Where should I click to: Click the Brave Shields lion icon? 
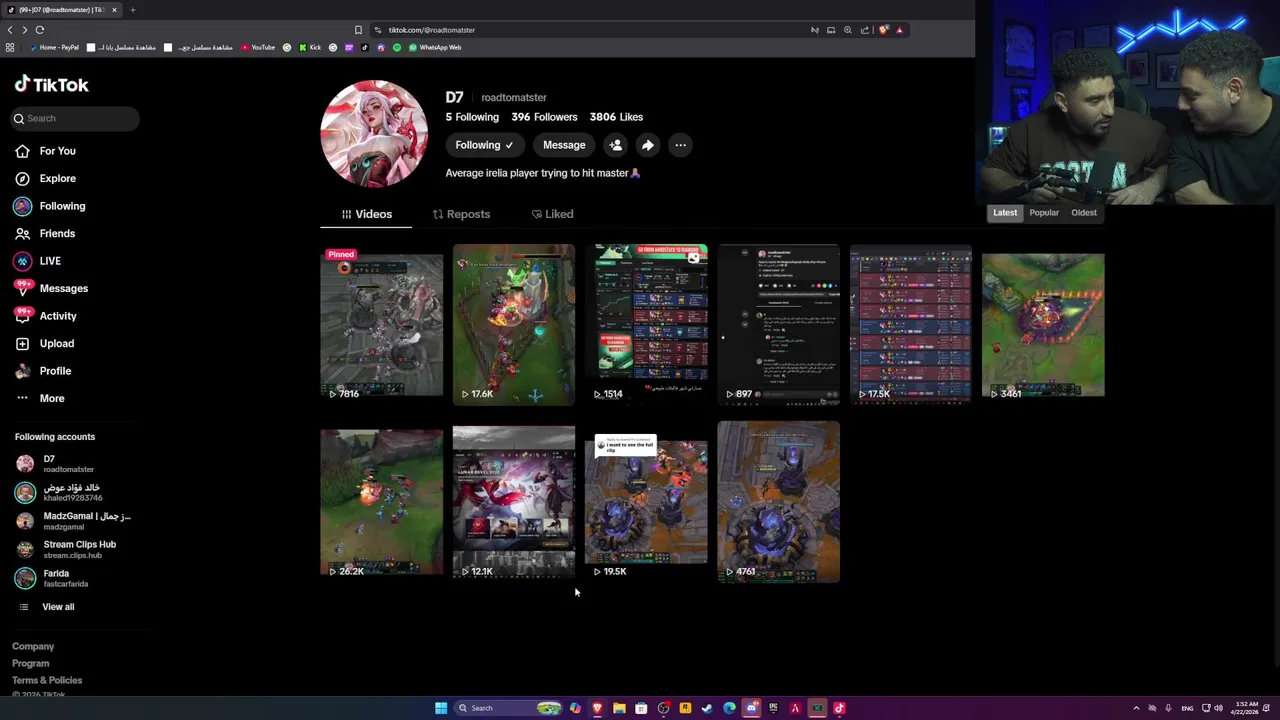(x=883, y=30)
